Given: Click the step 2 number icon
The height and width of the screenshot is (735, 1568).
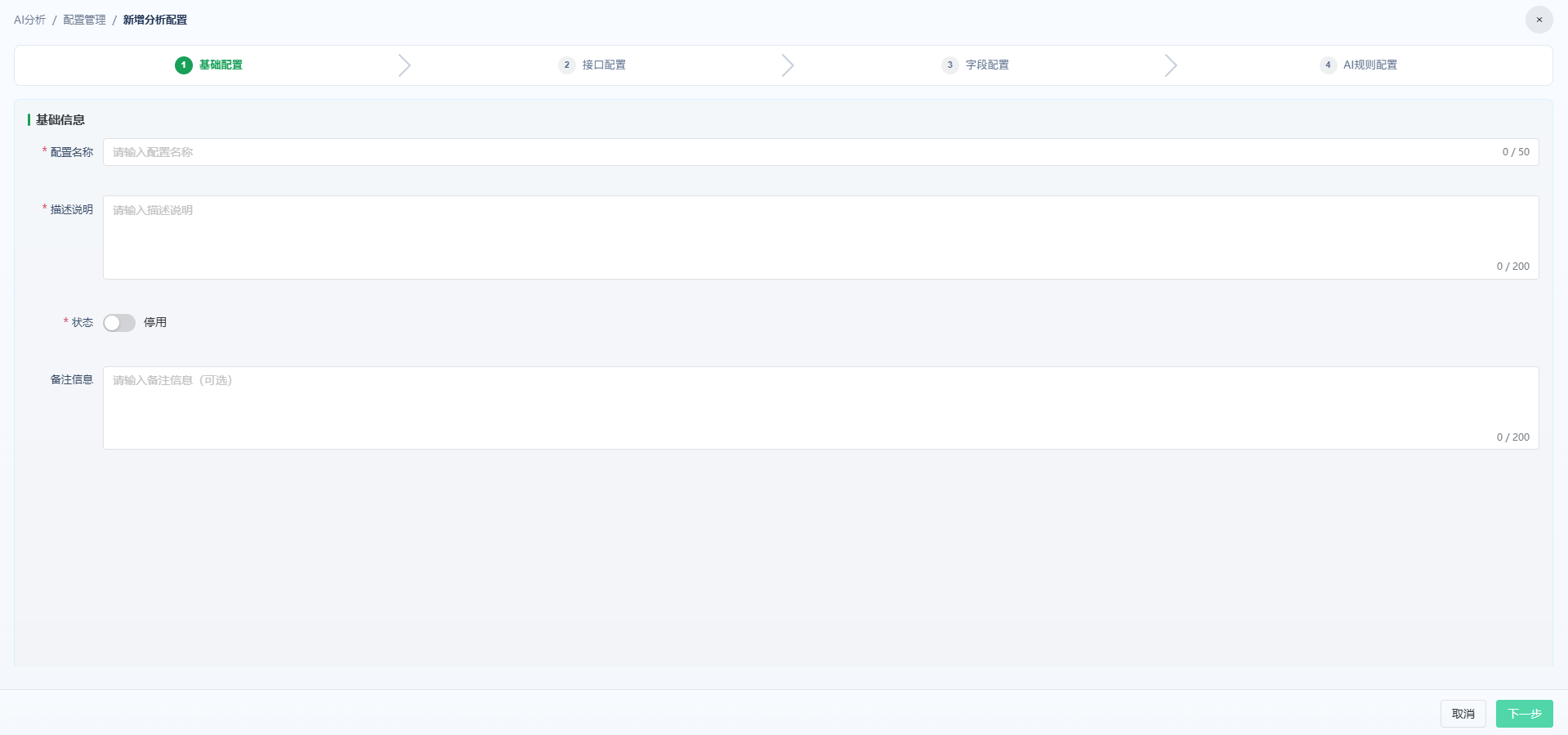Looking at the screenshot, I should point(567,65).
